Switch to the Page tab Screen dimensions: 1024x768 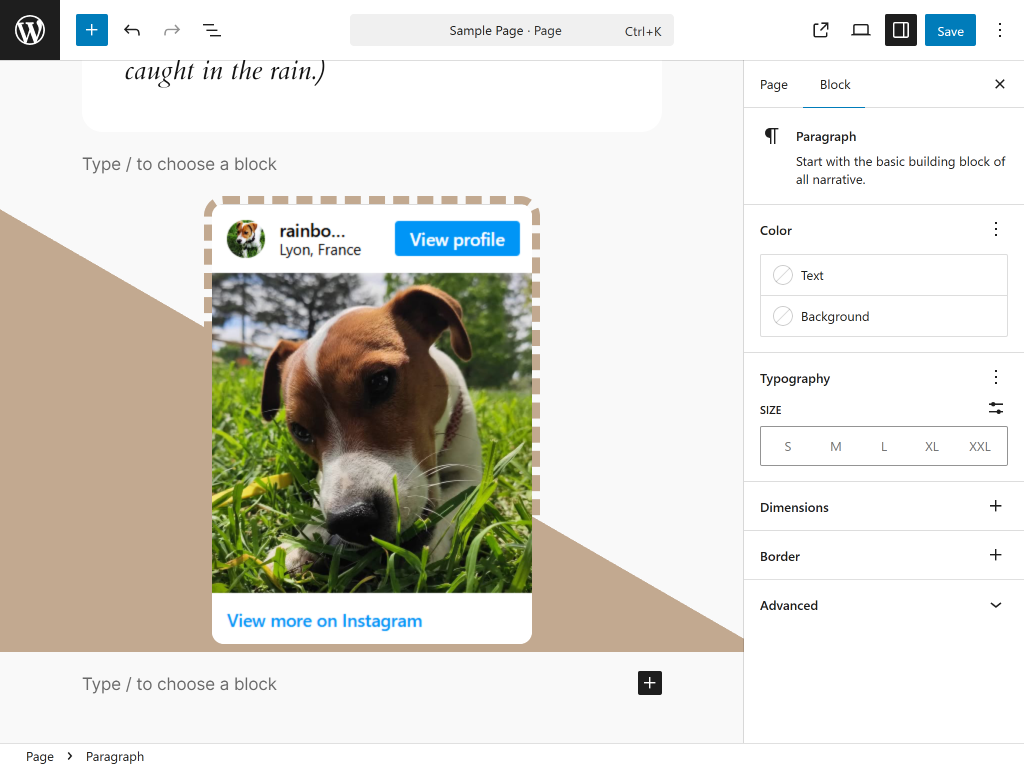pos(774,85)
